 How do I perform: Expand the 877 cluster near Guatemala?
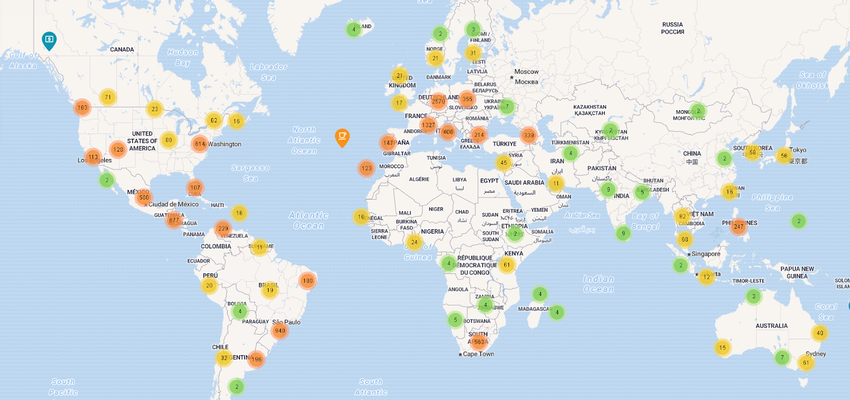(x=174, y=220)
